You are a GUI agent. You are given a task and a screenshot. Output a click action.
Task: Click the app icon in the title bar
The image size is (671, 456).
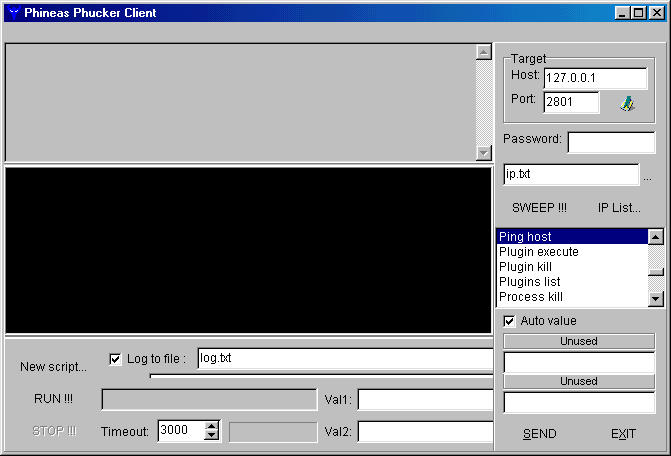point(13,13)
